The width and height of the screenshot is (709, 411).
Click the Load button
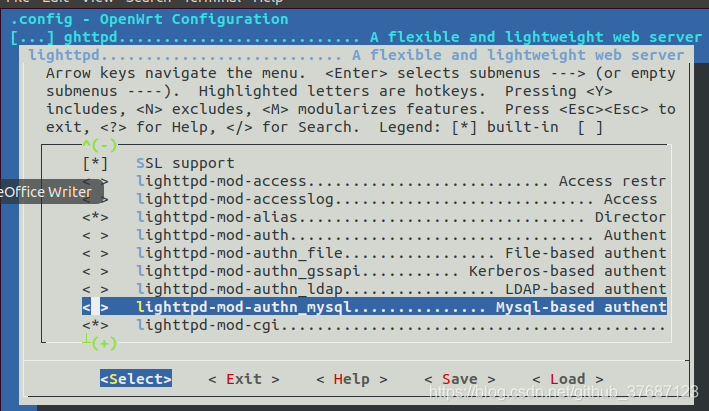pos(568,379)
